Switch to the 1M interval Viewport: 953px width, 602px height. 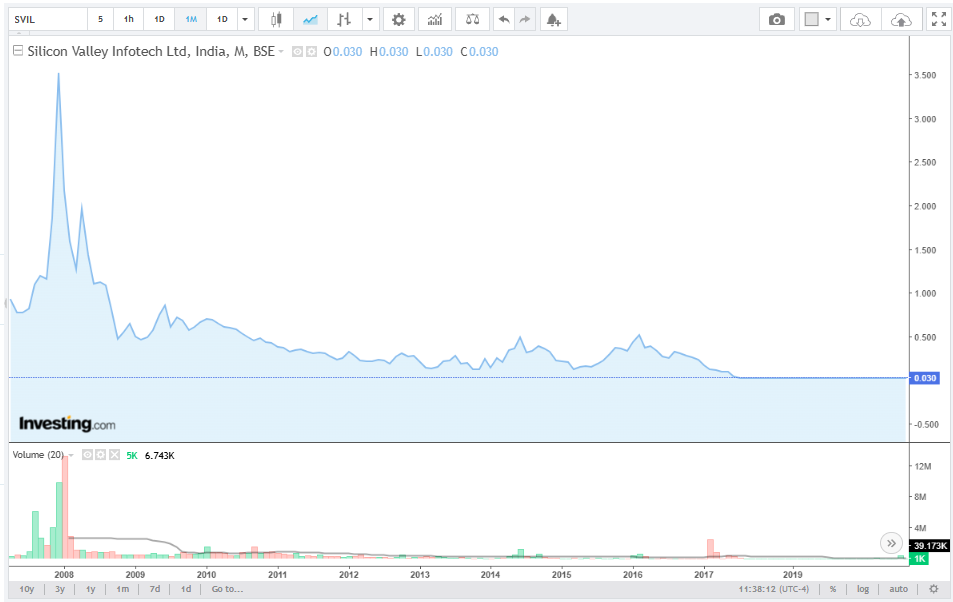(191, 19)
